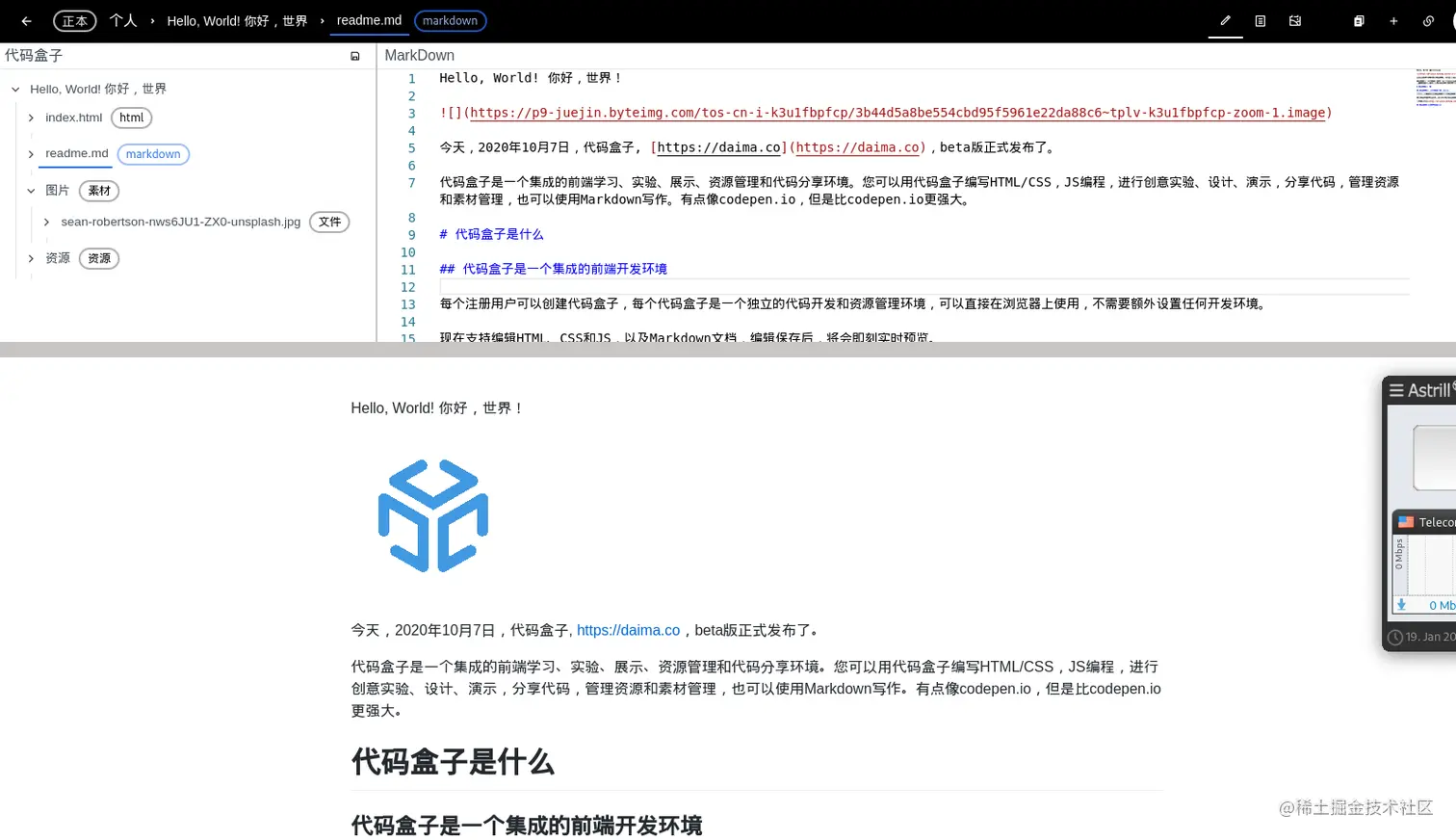Screen dimensions: 1456x840
Task: Click the 文件 tag next to the jpg
Action: 329,222
